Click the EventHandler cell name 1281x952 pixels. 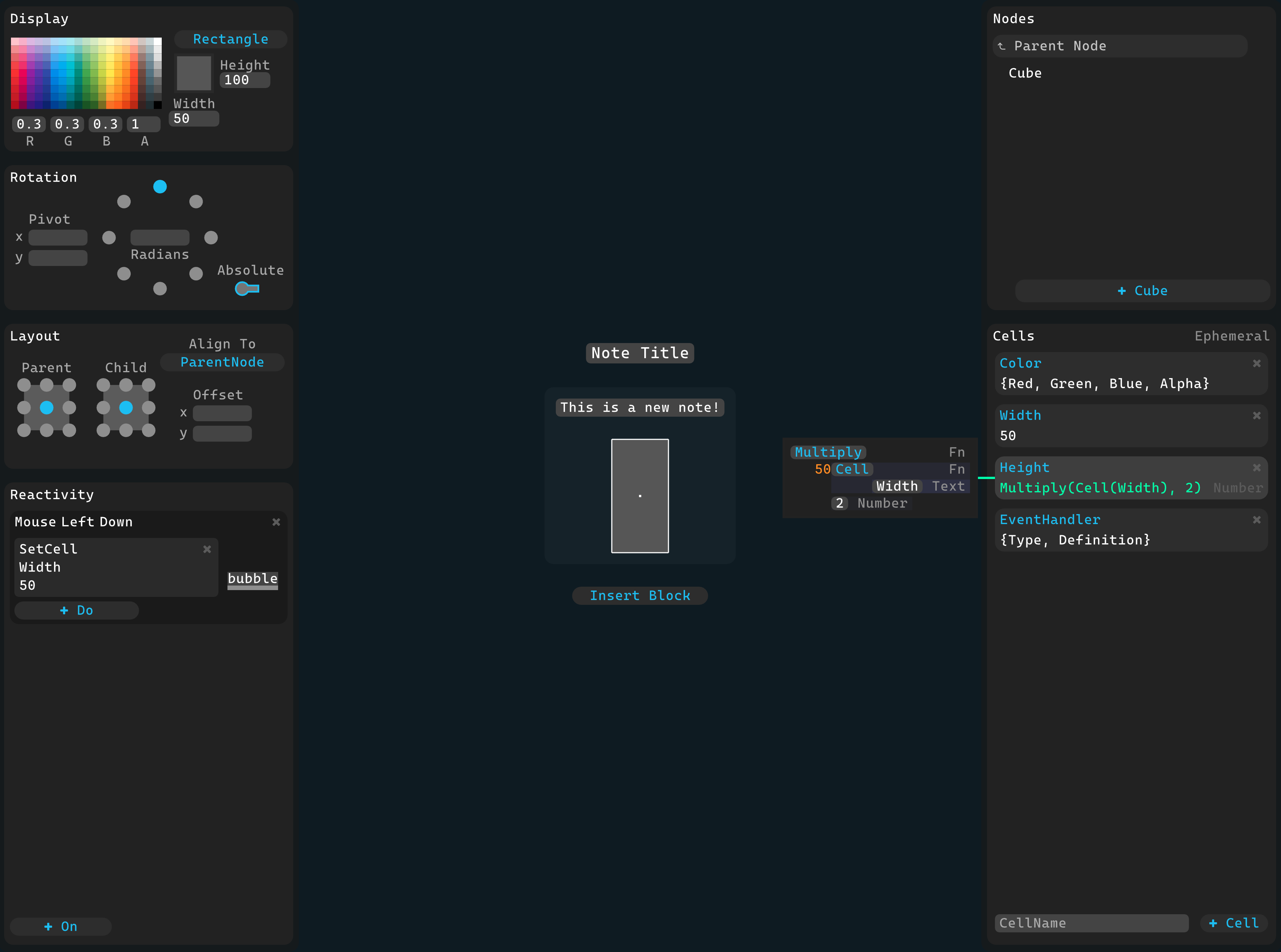1050,520
